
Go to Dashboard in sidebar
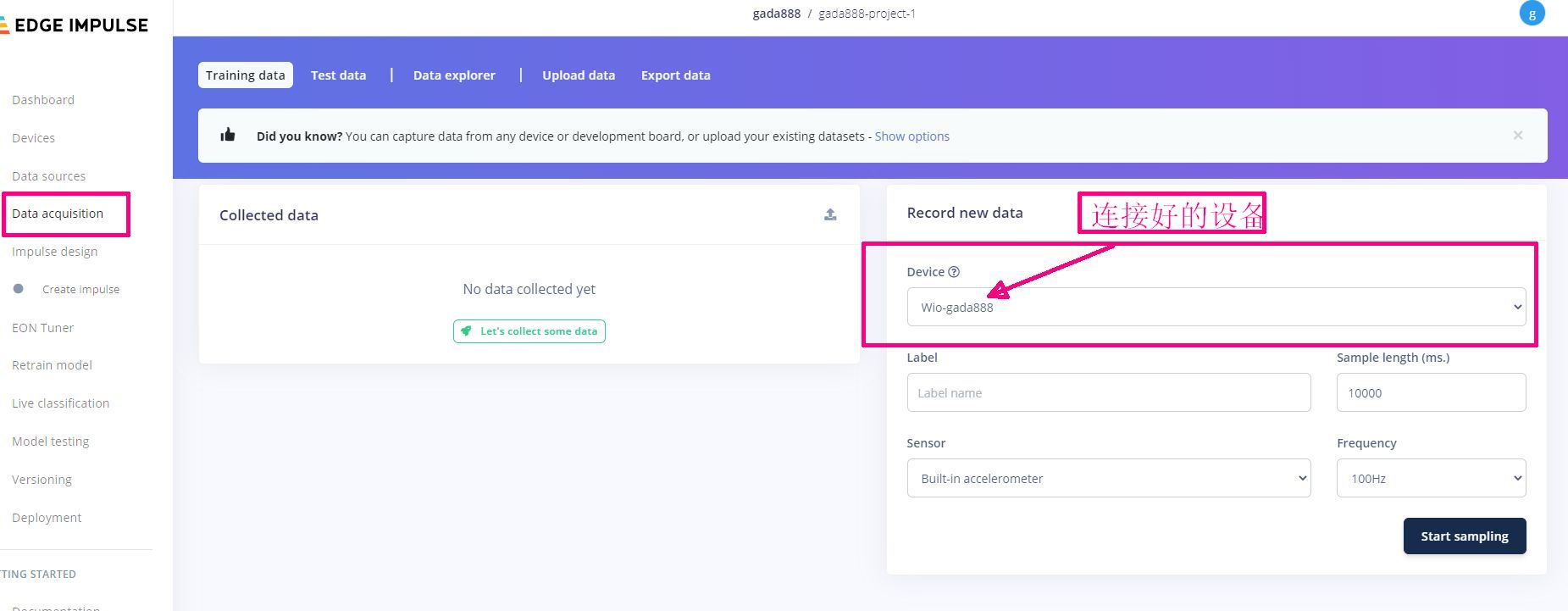coord(43,100)
